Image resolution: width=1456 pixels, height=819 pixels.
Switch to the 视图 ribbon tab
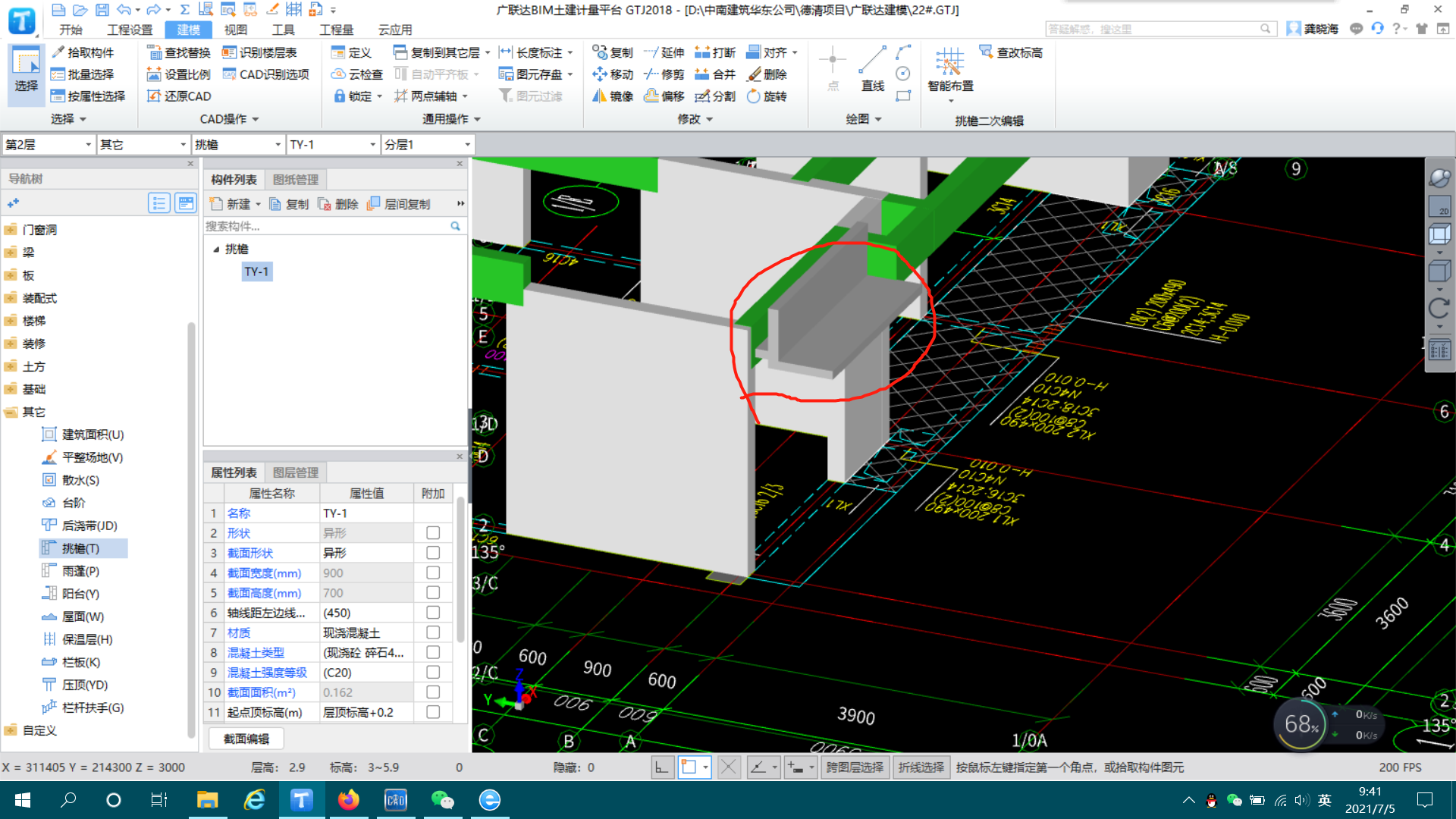[236, 30]
